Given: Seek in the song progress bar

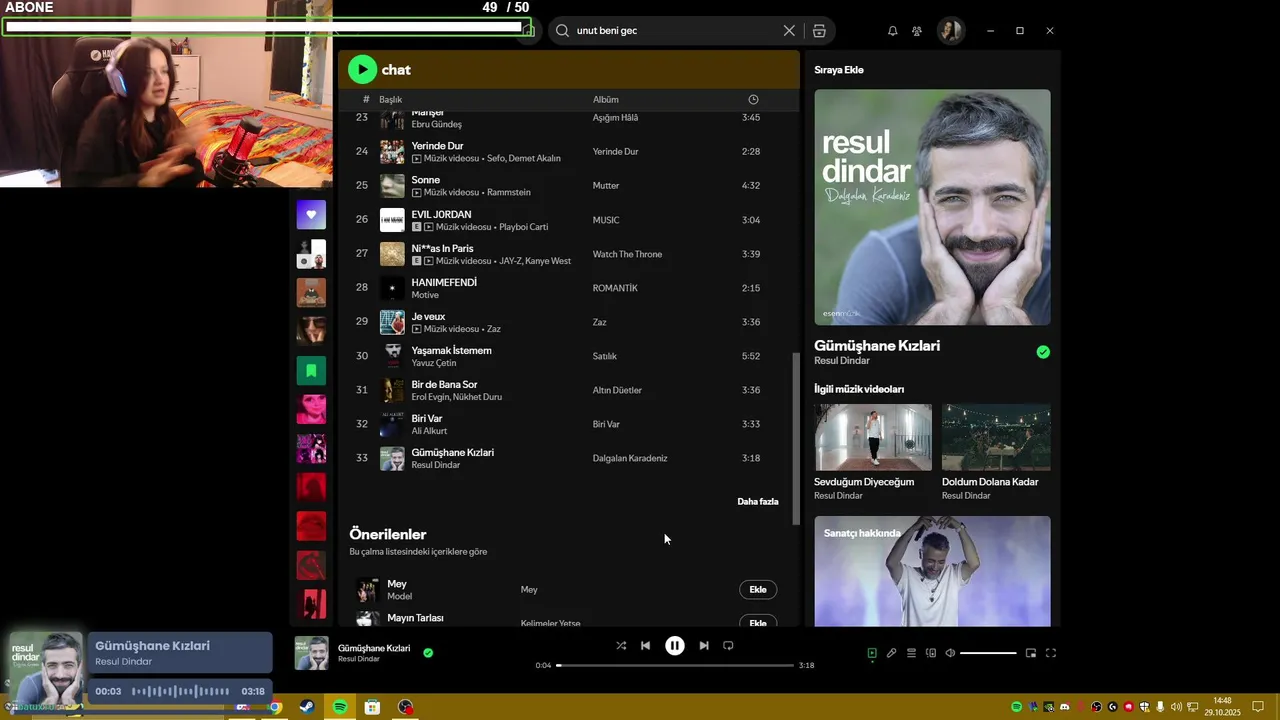Looking at the screenshot, I should tap(675, 665).
